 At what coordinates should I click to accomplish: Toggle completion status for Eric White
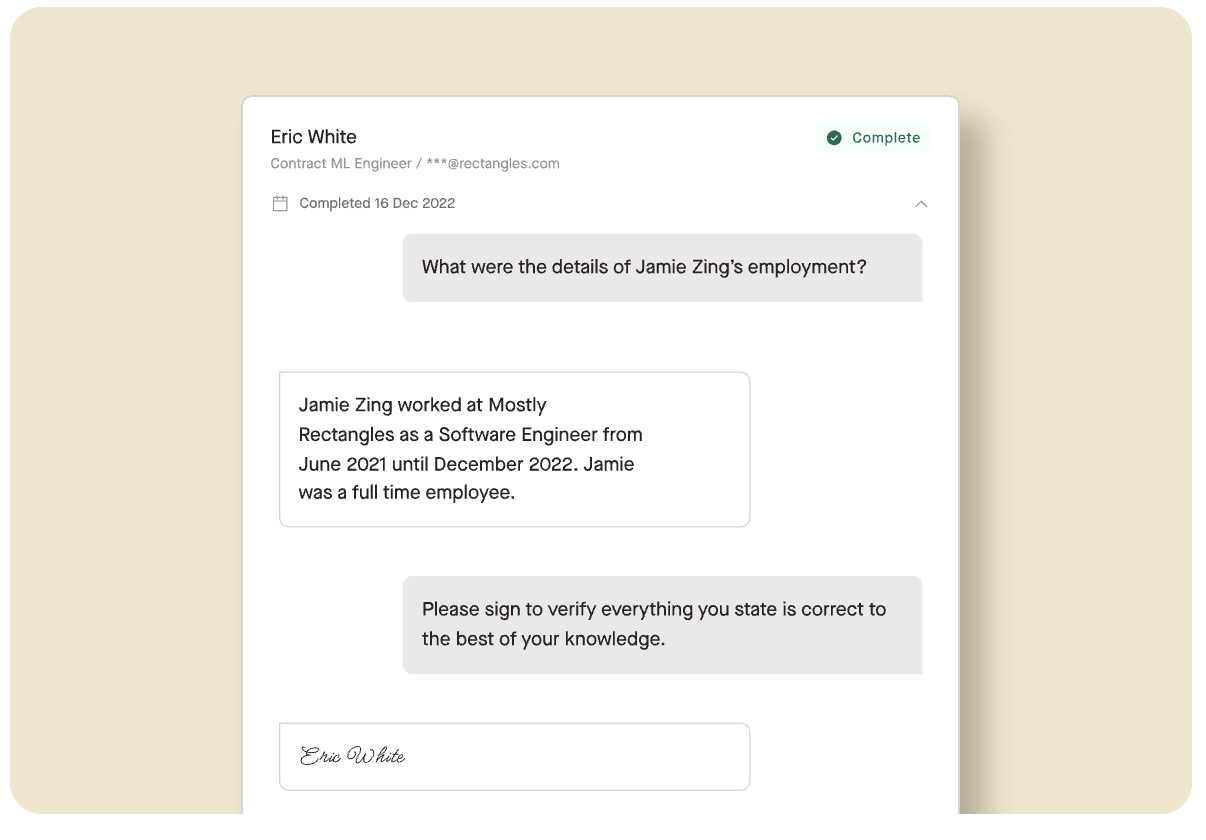tap(873, 137)
